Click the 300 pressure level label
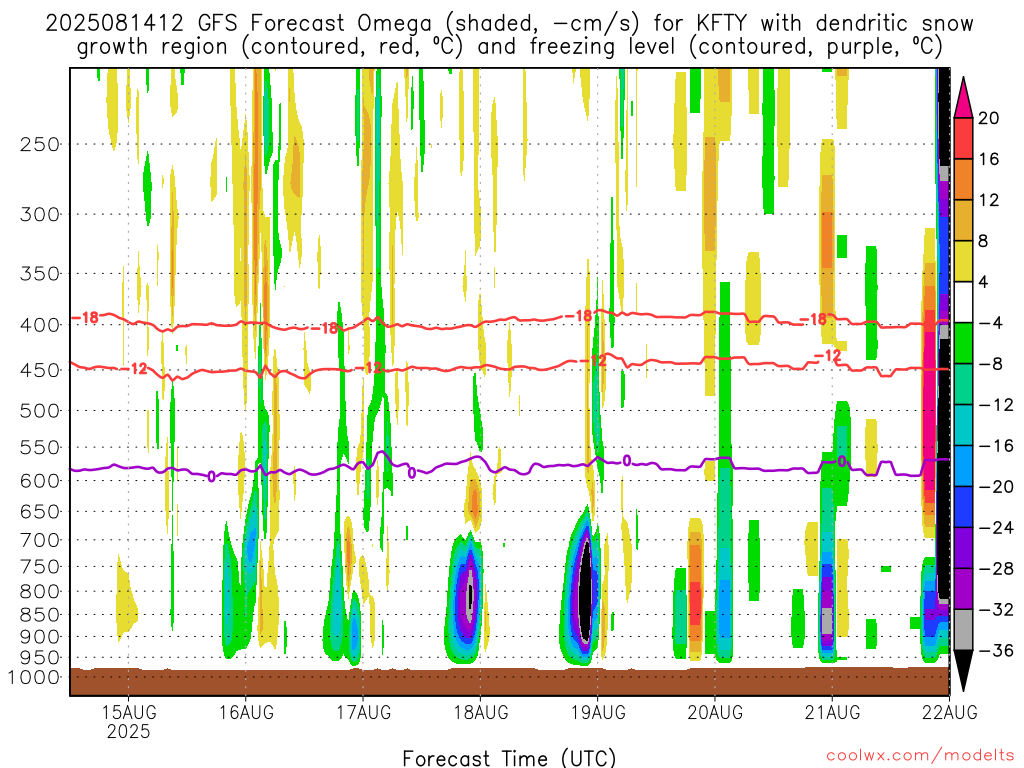The width and height of the screenshot is (1024, 768). pos(40,214)
